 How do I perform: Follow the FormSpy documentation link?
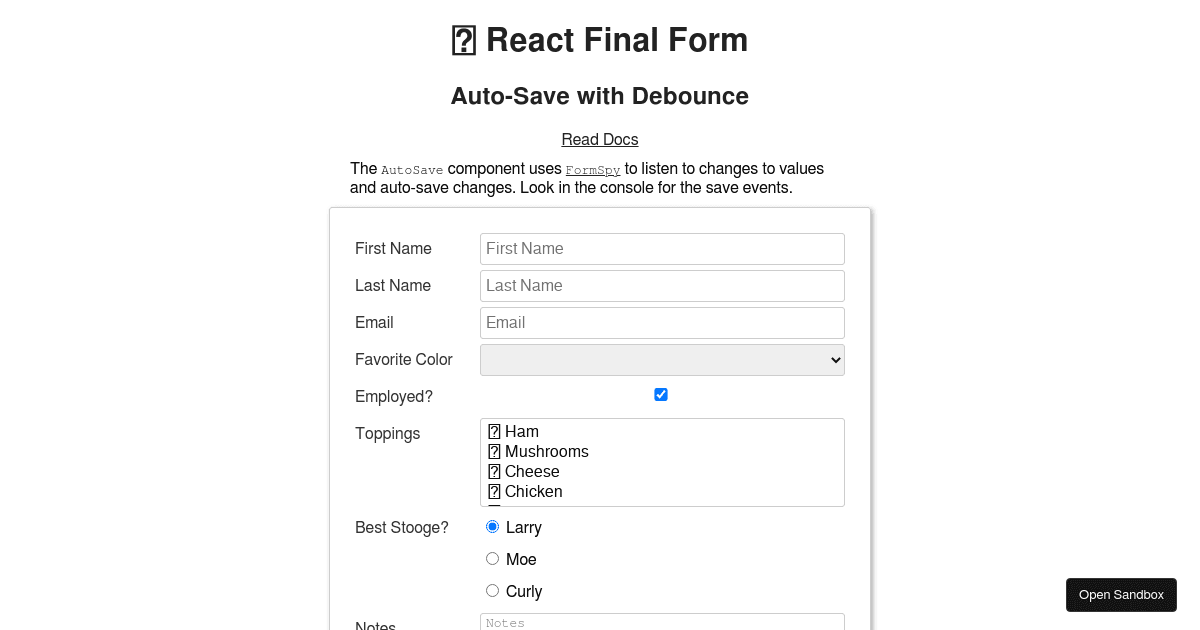tap(592, 170)
